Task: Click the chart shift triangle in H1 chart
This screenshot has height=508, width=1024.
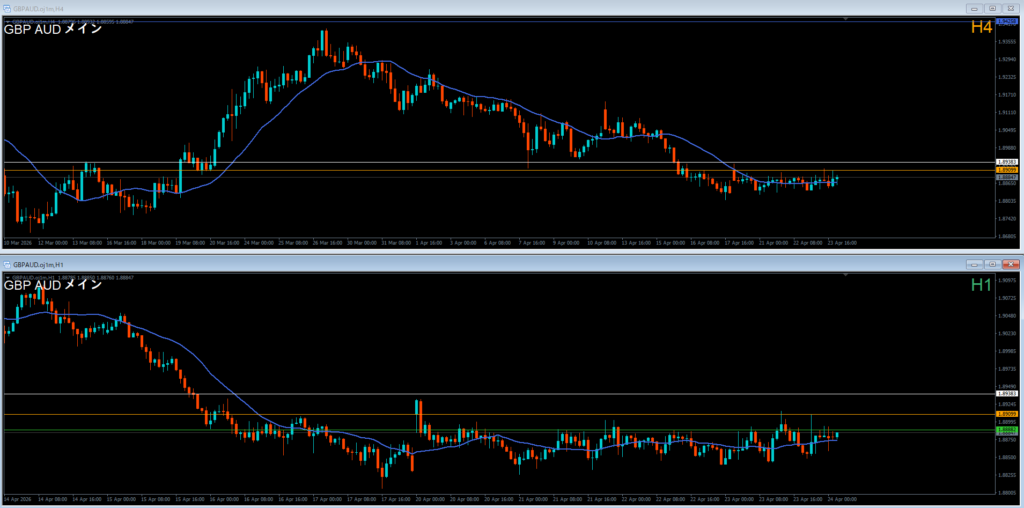Action: pos(846,276)
